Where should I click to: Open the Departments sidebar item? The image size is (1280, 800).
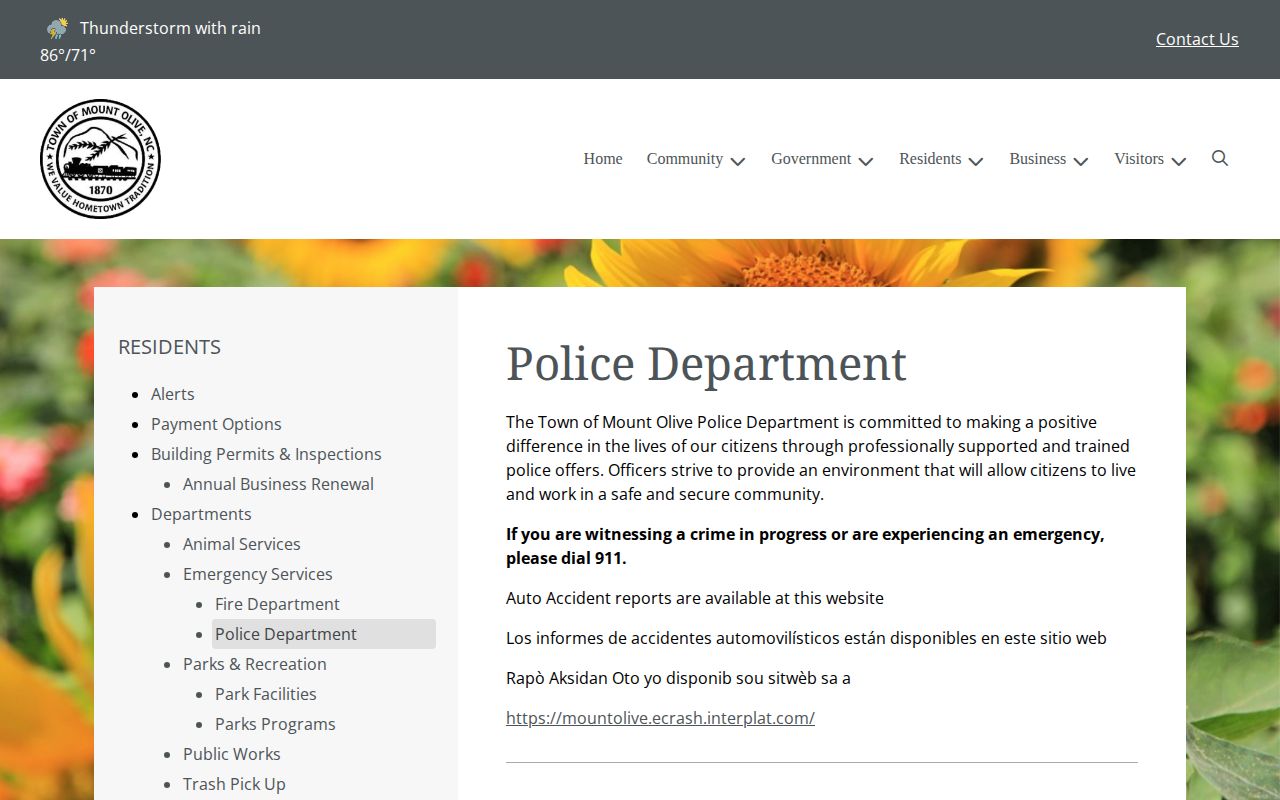[201, 514]
